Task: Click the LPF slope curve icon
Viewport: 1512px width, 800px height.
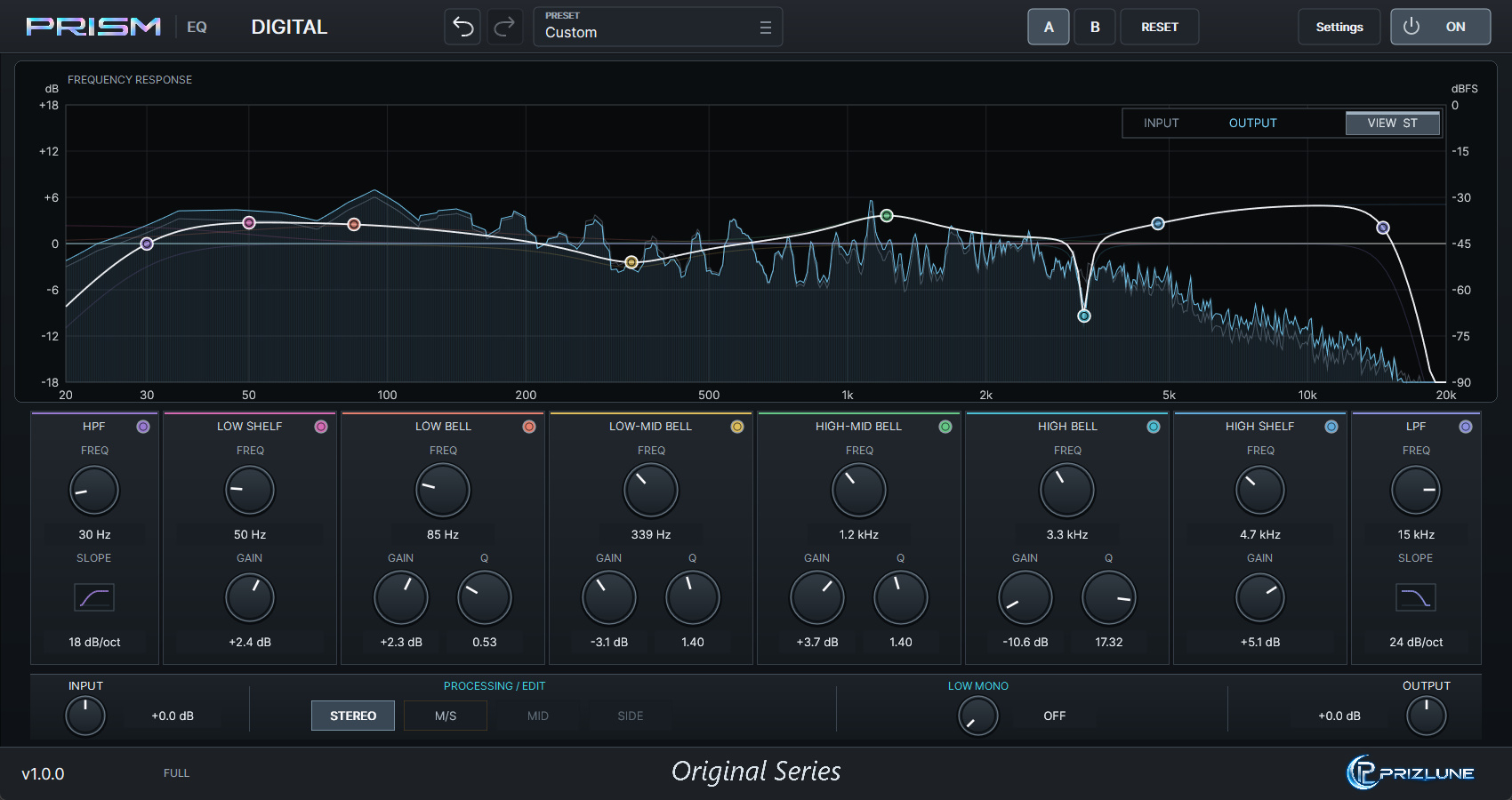Action: [1416, 597]
